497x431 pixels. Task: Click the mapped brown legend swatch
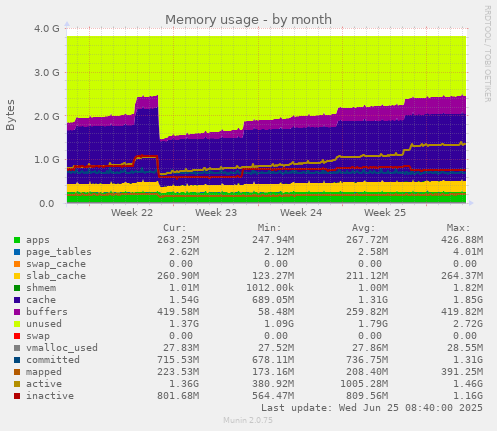click(17, 372)
